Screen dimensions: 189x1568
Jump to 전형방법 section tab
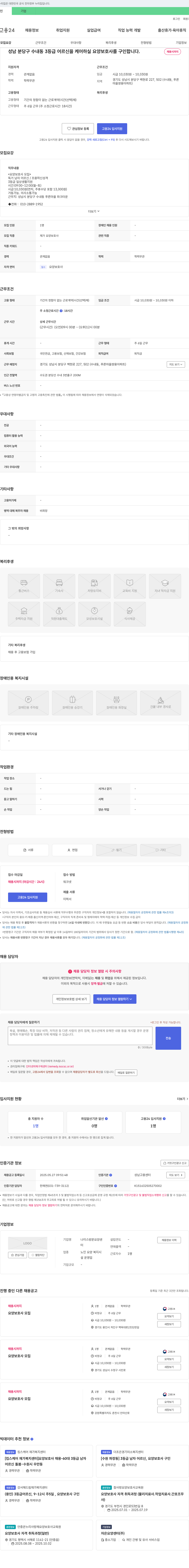(x=146, y=43)
